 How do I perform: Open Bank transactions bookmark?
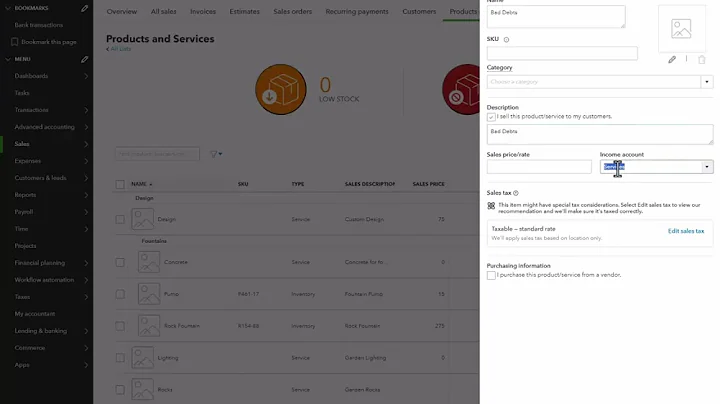(x=39, y=25)
